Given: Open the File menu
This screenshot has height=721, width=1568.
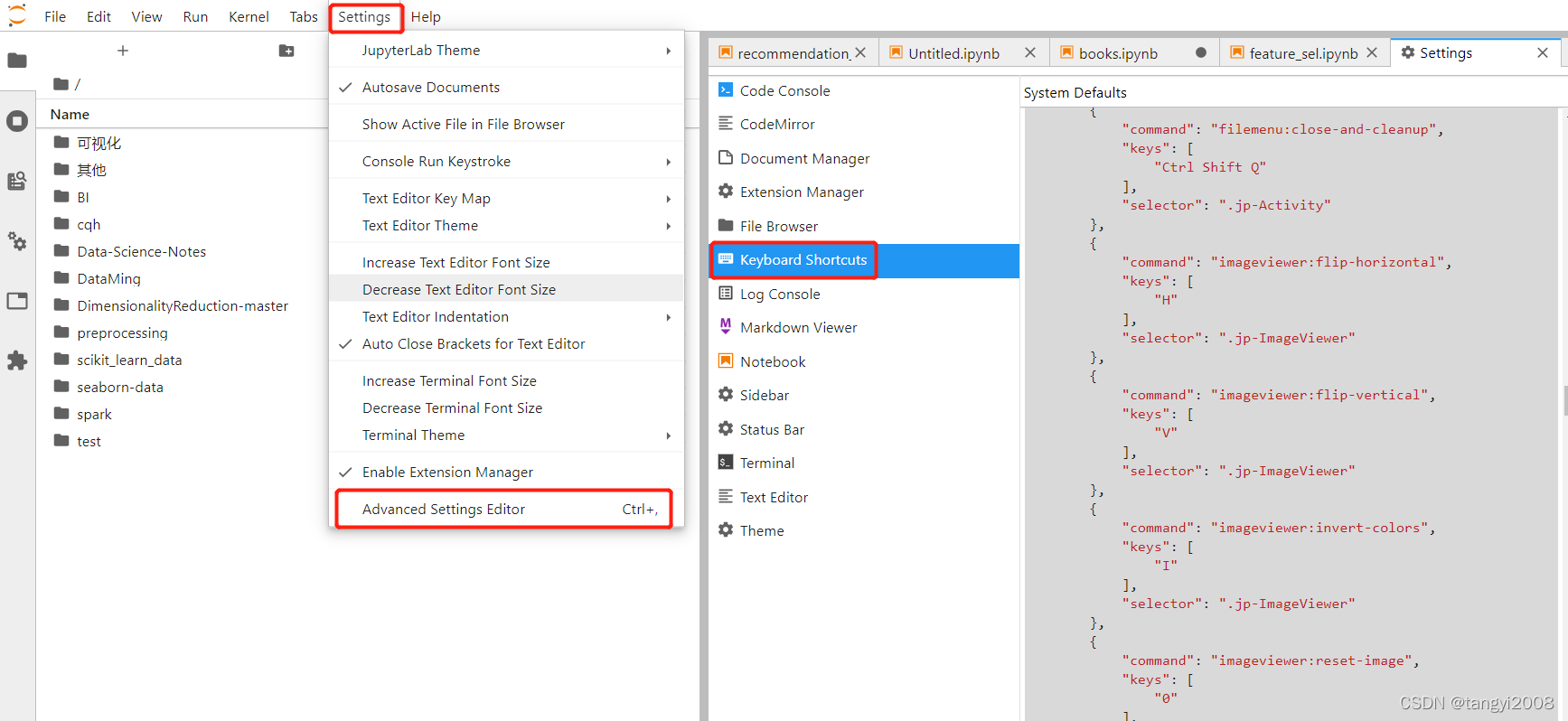Looking at the screenshot, I should coord(55,16).
